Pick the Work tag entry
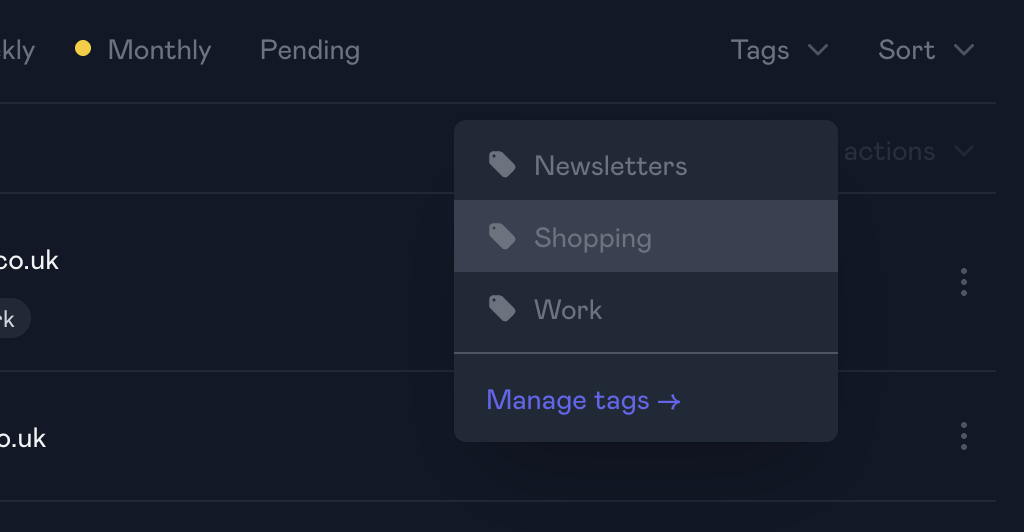 point(568,309)
